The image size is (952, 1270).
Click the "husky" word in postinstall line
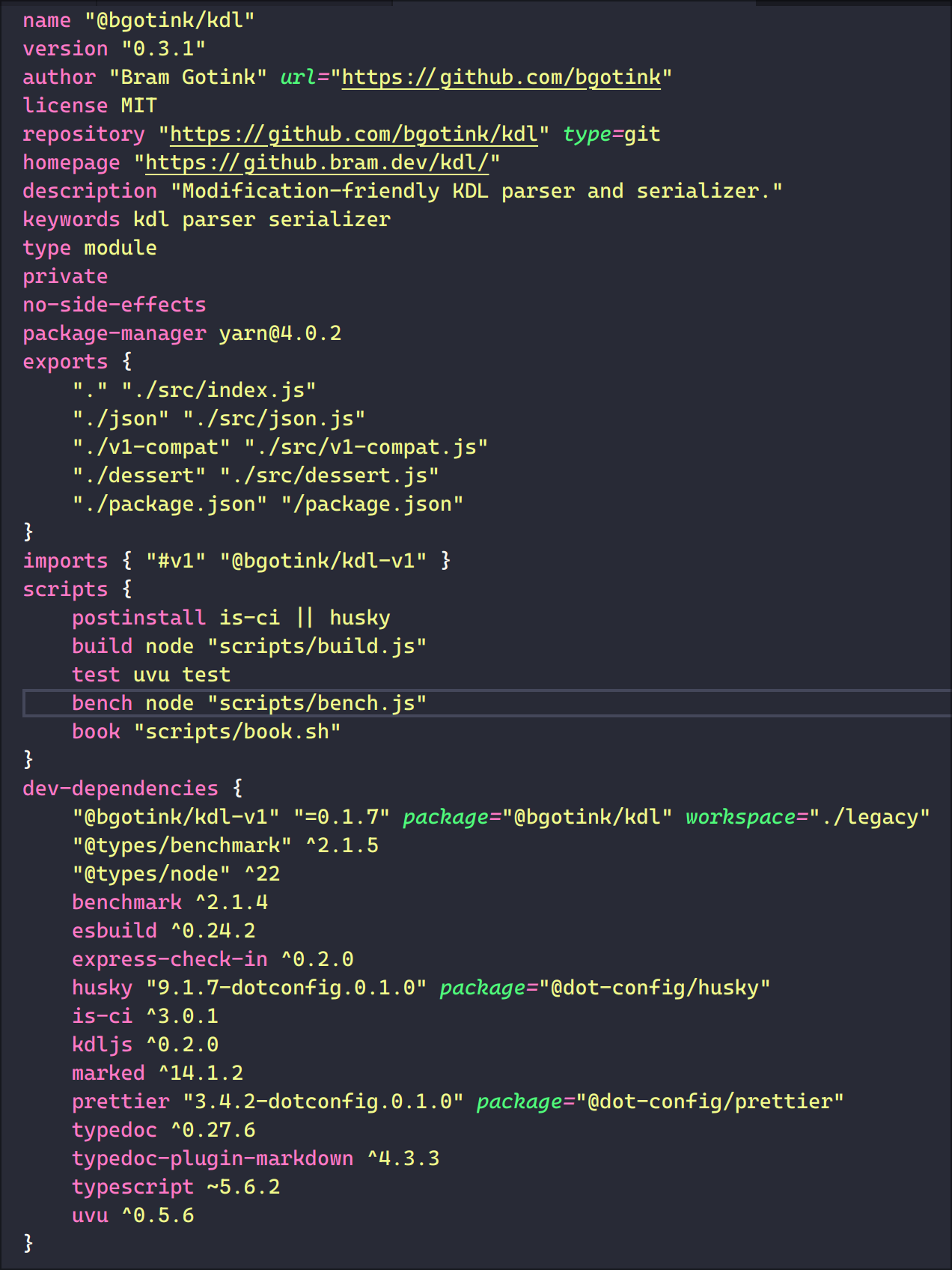pyautogui.click(x=360, y=618)
